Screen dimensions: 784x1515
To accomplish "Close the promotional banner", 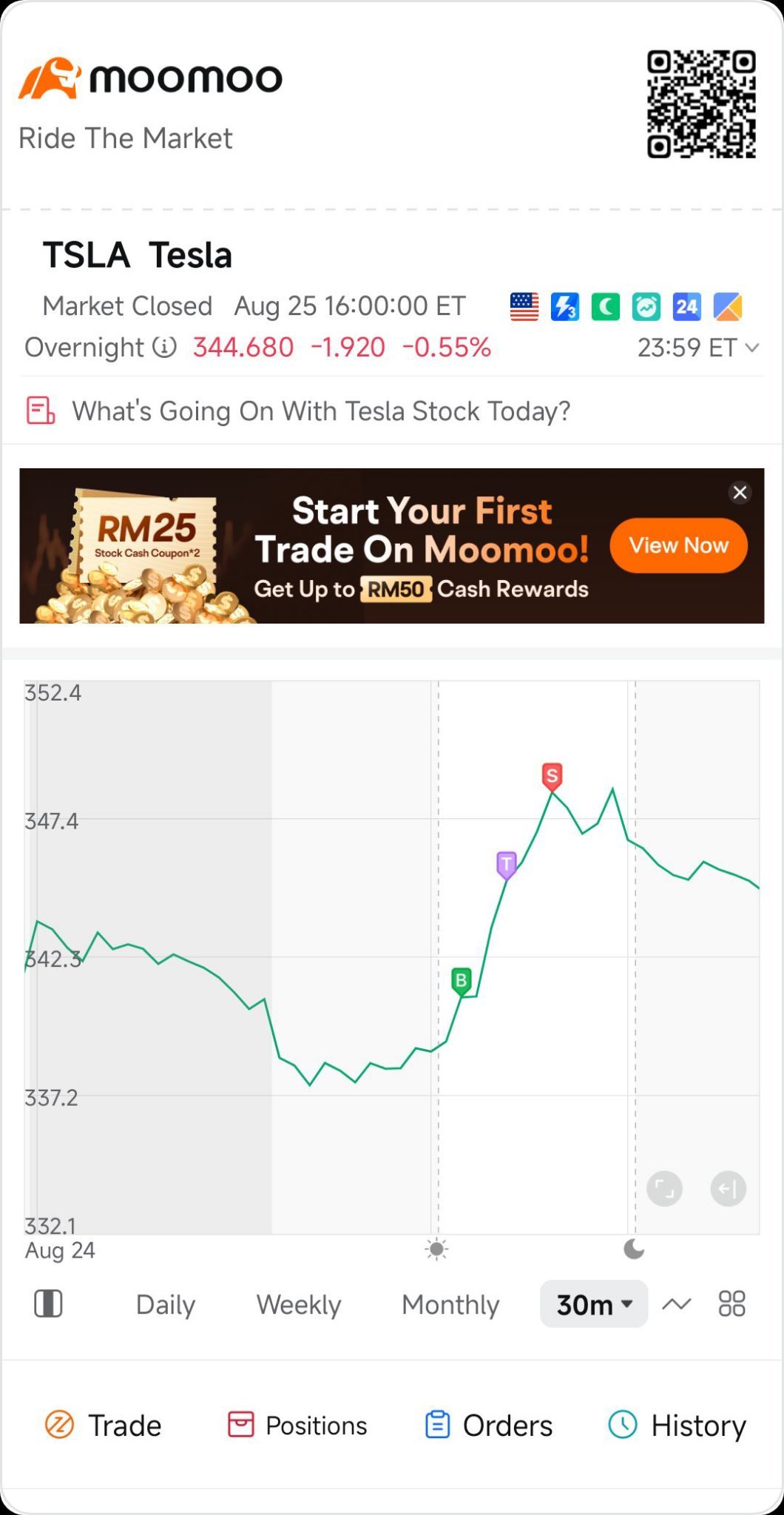I will click(740, 493).
